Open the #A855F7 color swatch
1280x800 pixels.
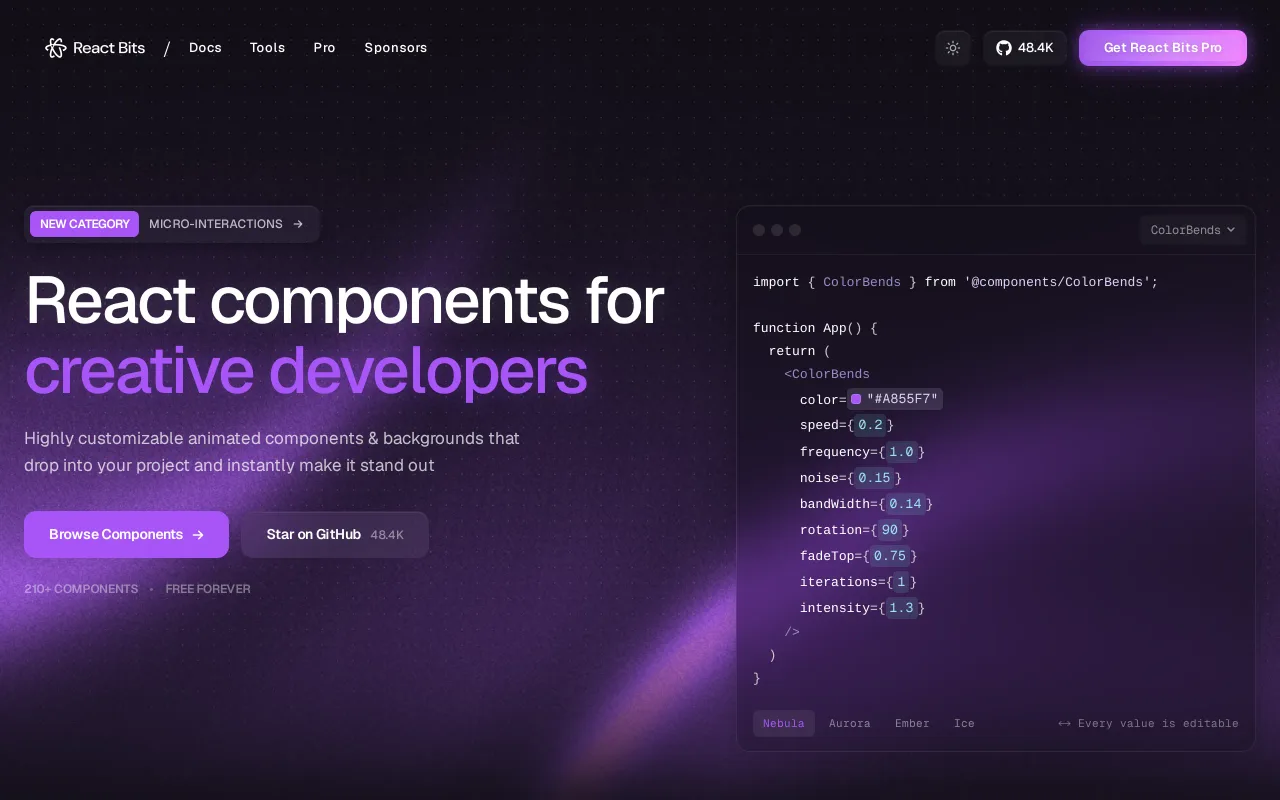pos(856,399)
